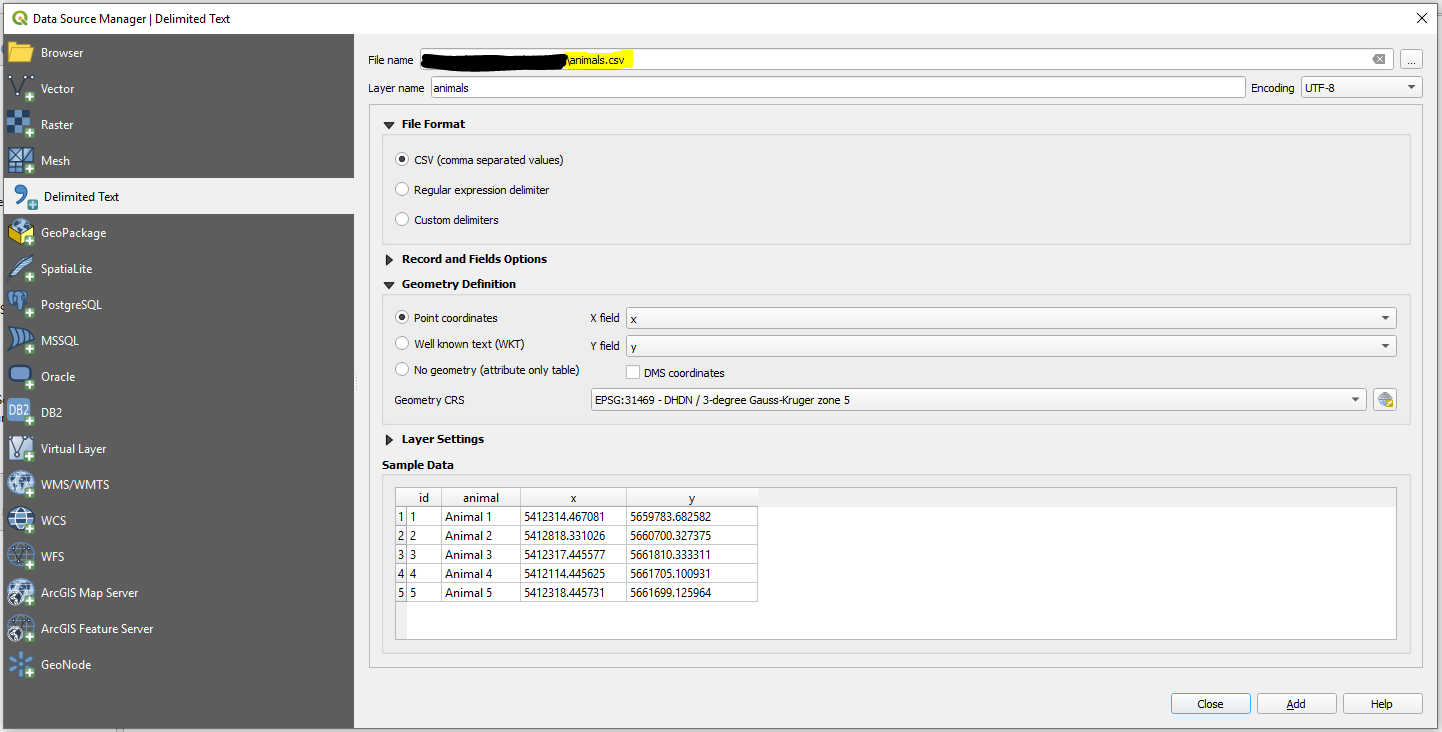This screenshot has width=1442, height=732.
Task: Click cell value 5659783.682582
Action: (x=692, y=517)
